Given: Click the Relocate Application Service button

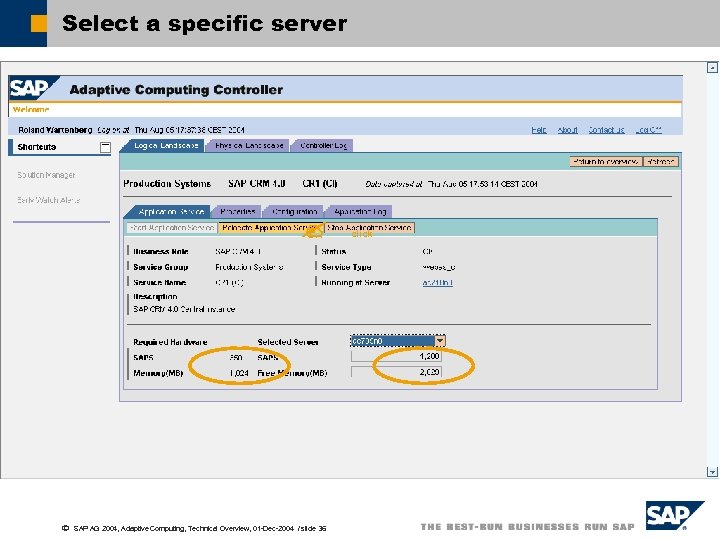Looking at the screenshot, I should 270,228.
